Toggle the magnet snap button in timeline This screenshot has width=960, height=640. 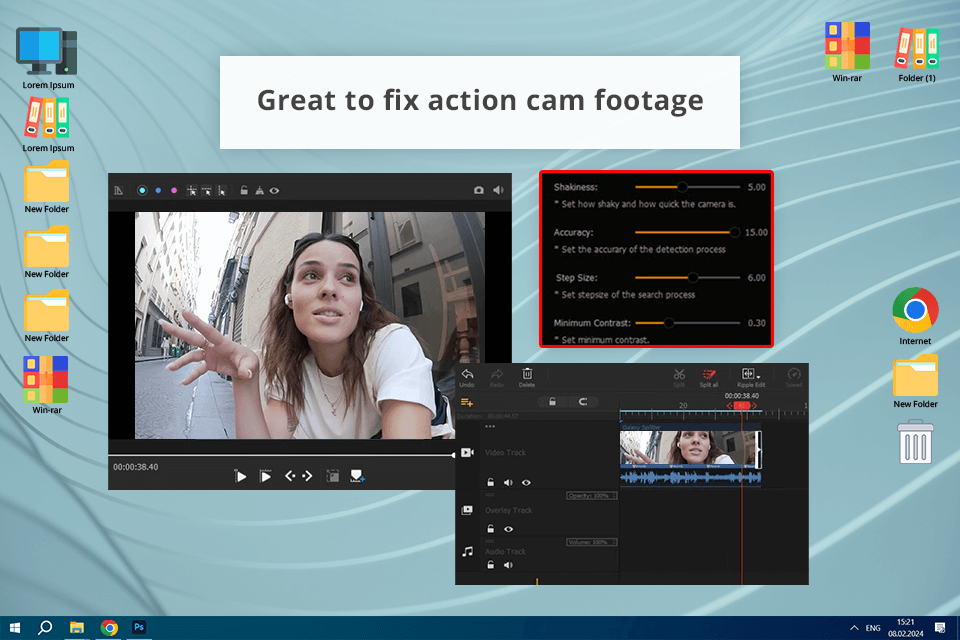[583, 402]
